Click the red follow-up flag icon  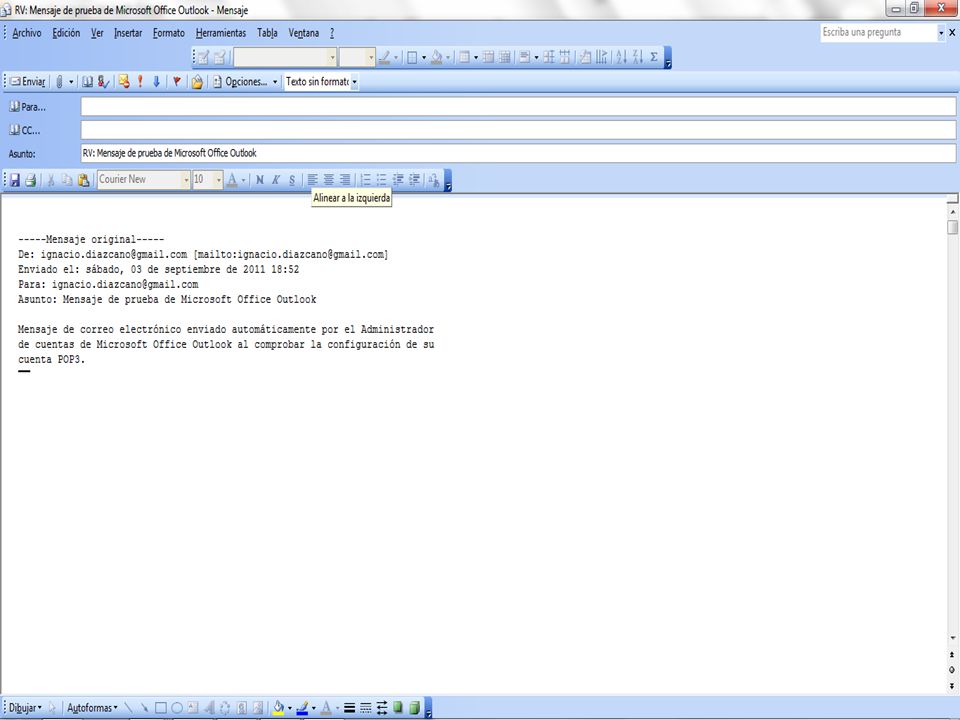pyautogui.click(x=176, y=81)
